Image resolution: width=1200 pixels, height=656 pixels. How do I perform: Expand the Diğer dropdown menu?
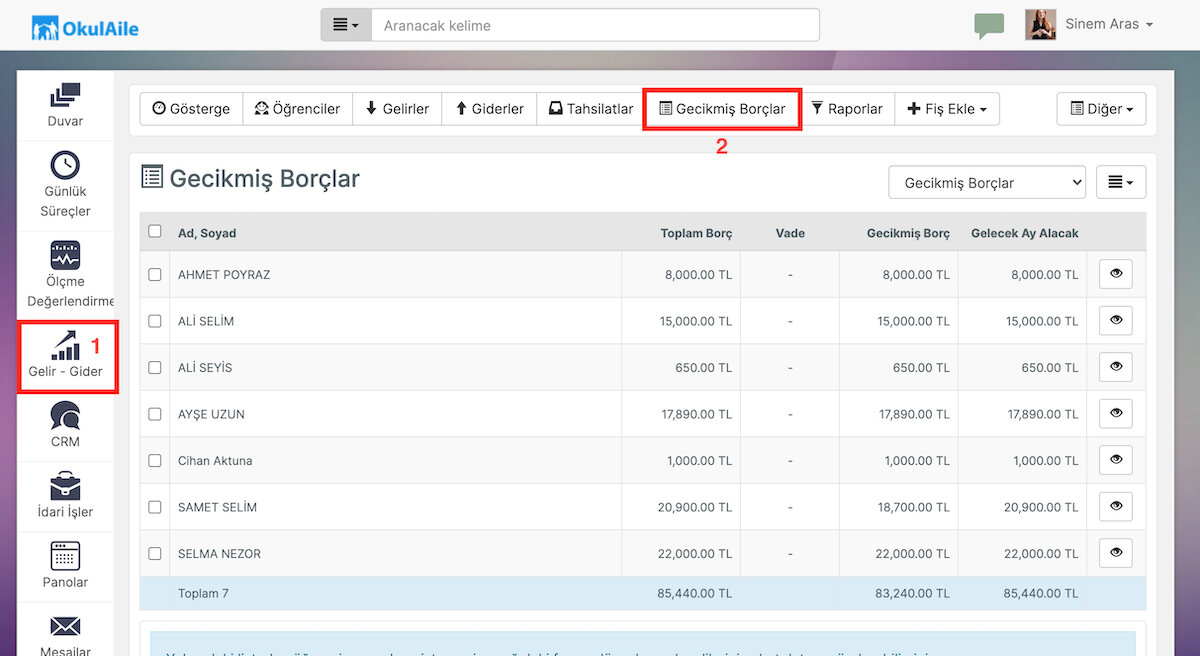[x=1101, y=109]
